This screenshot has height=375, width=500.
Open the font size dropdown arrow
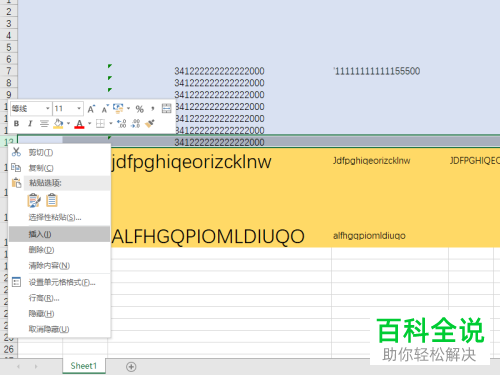[x=79, y=109]
